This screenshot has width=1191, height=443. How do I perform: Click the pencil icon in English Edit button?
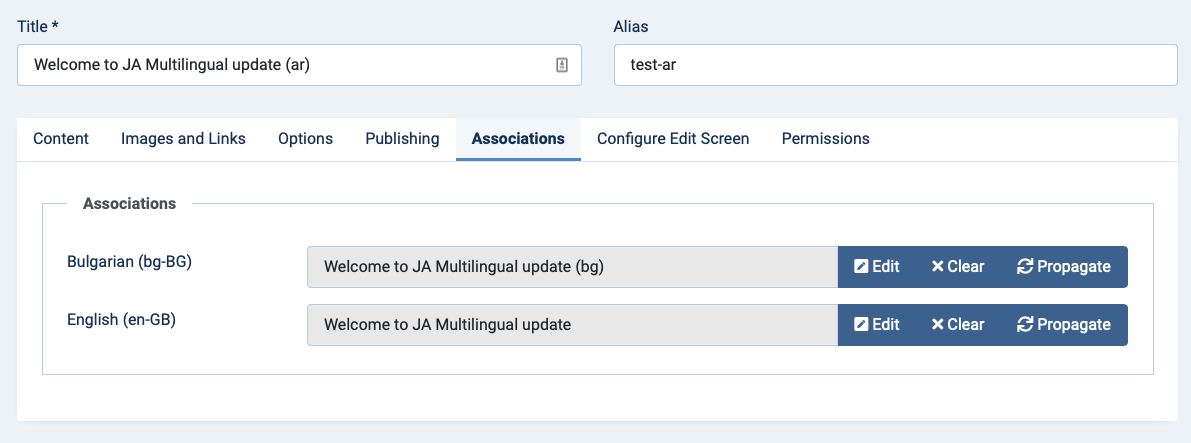tap(861, 324)
